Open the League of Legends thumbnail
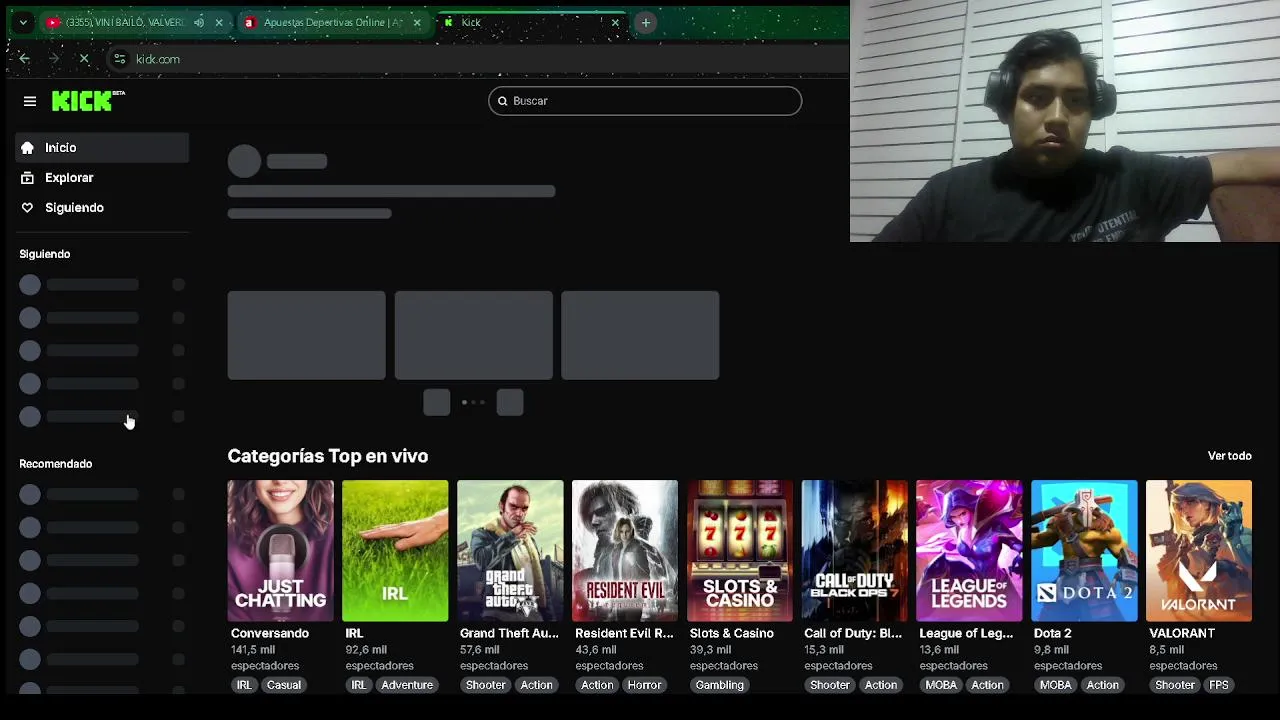The image size is (1280, 720). (969, 551)
